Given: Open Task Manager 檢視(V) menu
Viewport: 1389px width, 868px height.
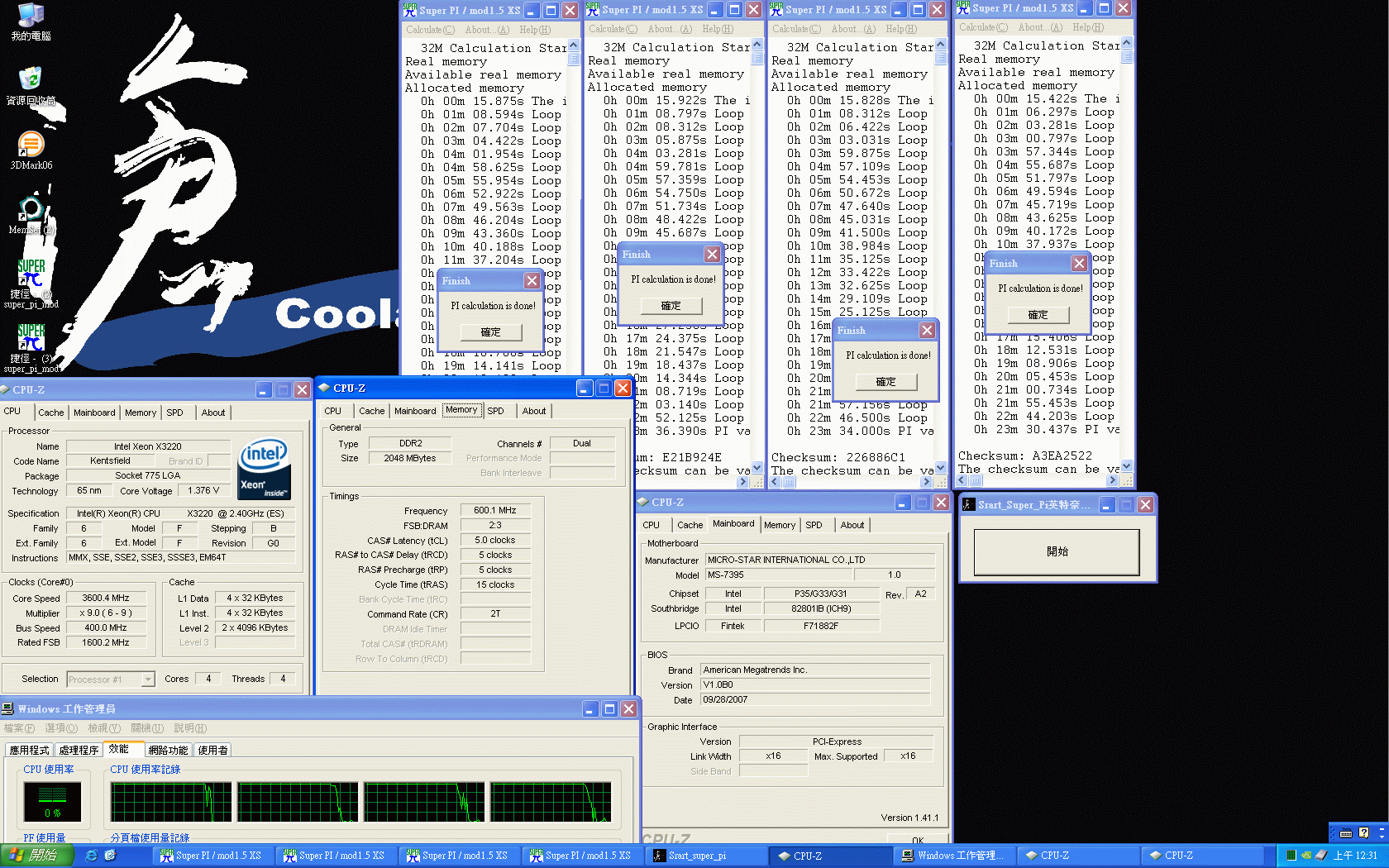Looking at the screenshot, I should 104,728.
